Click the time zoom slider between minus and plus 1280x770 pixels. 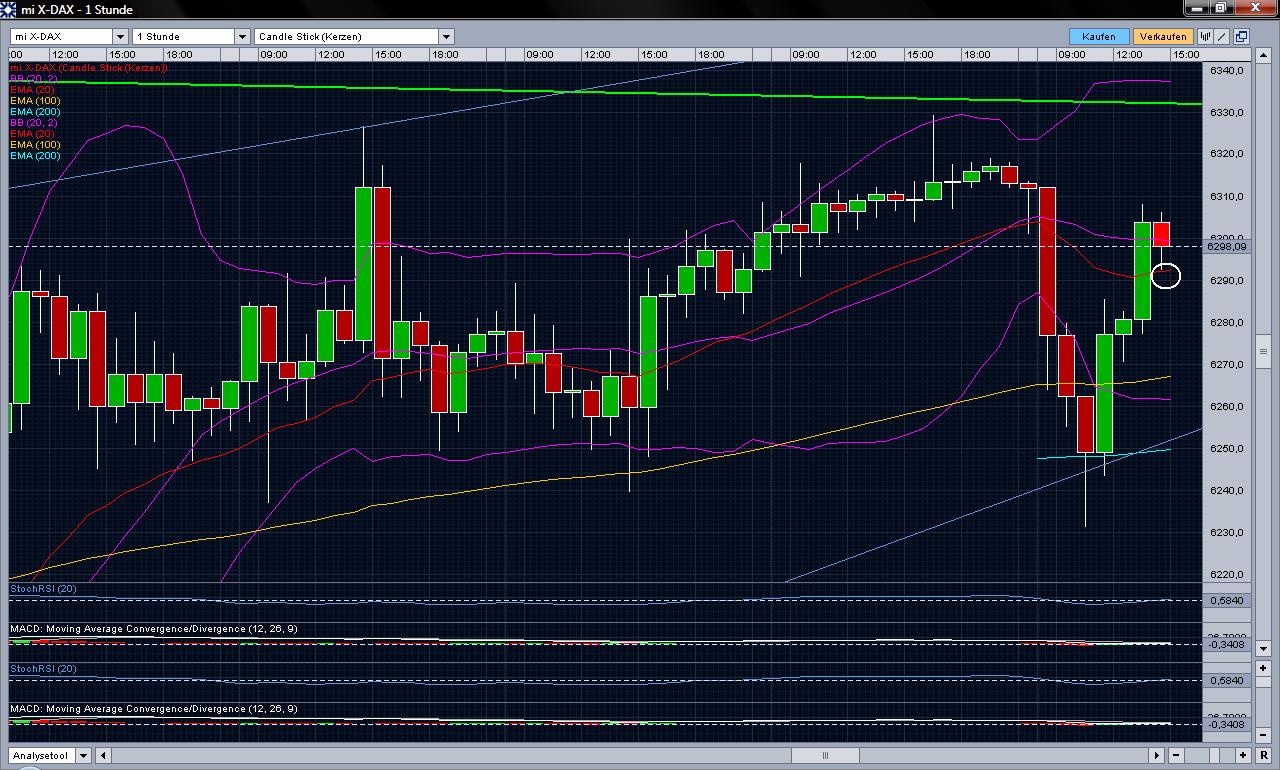(x=1214, y=755)
